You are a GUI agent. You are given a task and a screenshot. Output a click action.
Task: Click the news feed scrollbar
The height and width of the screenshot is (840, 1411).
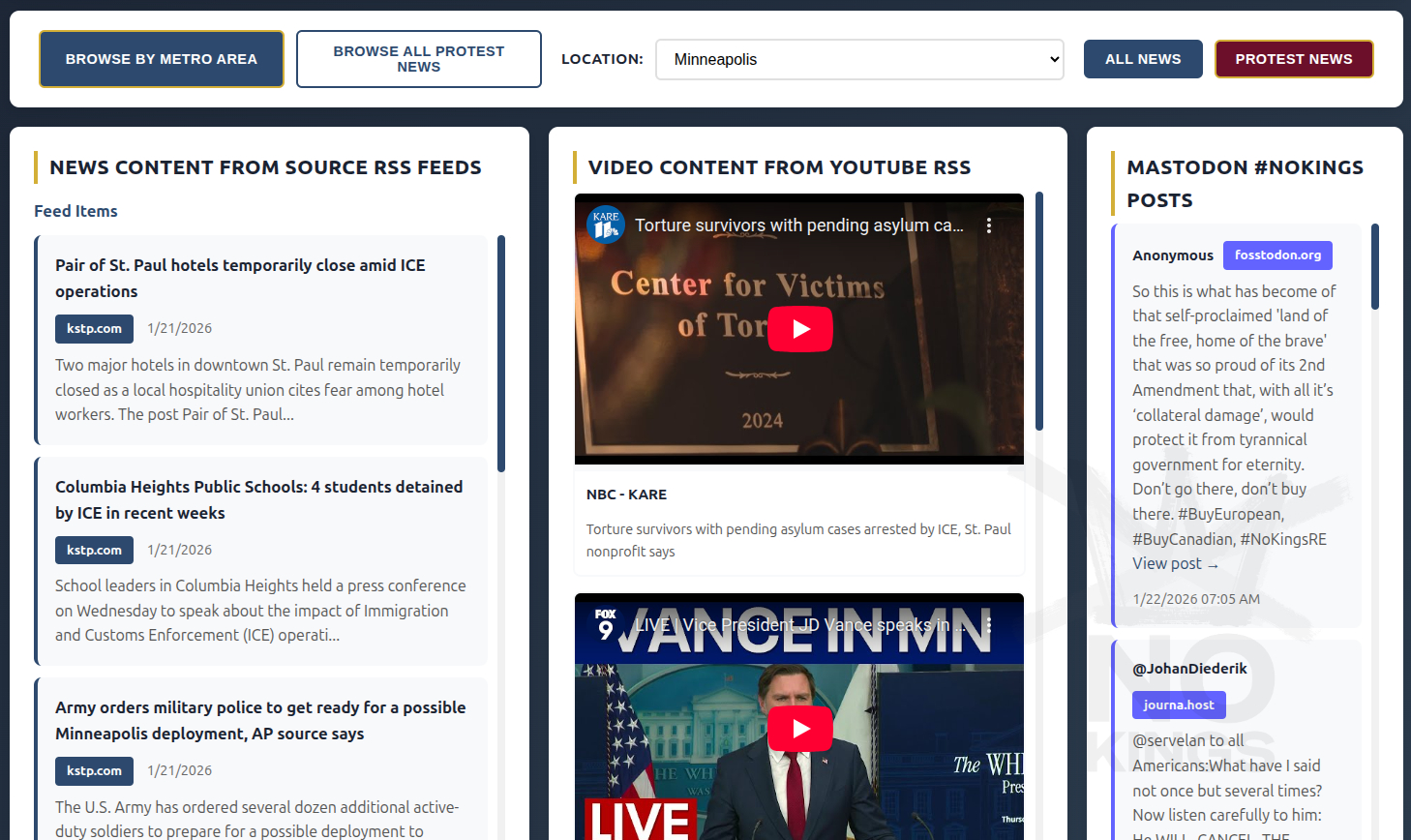click(501, 353)
